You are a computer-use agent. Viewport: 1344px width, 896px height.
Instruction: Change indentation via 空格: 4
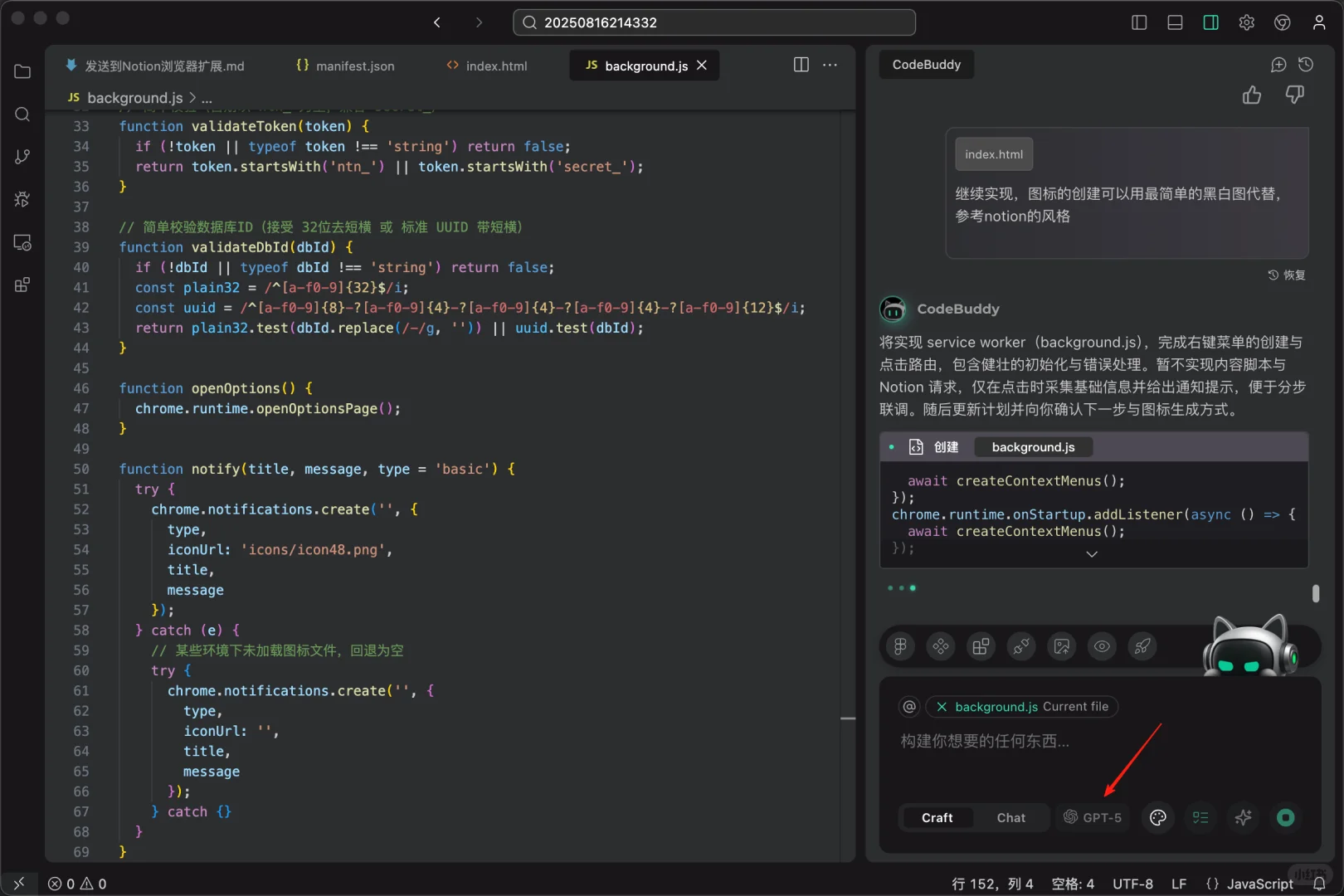(1073, 884)
